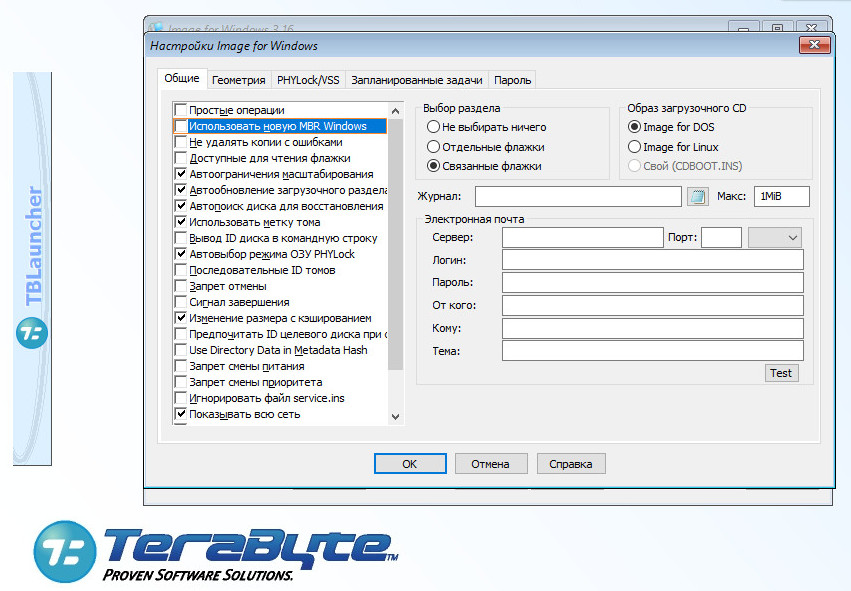Screen dimensions: 851x591
Task: Close the Настройки Image for Windows dialog
Action: [814, 45]
